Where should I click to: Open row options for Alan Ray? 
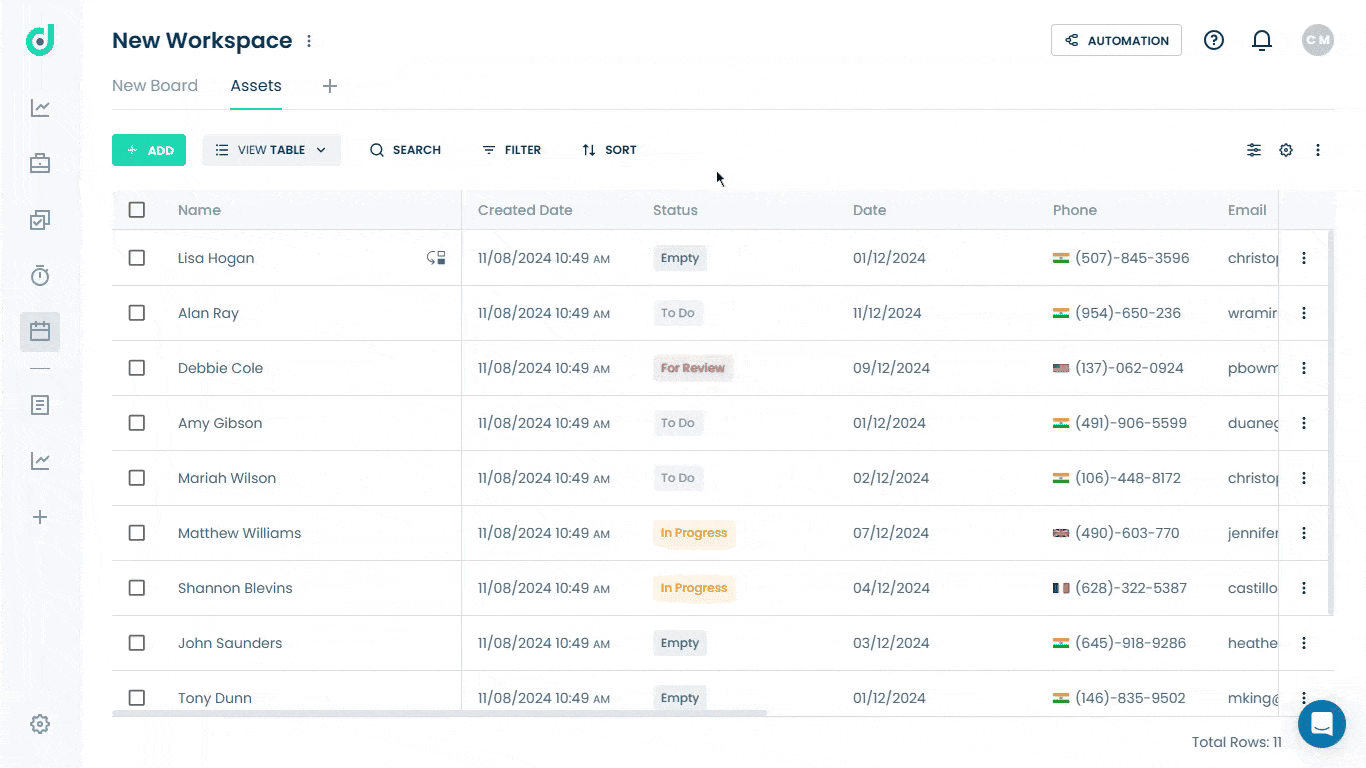click(1304, 313)
